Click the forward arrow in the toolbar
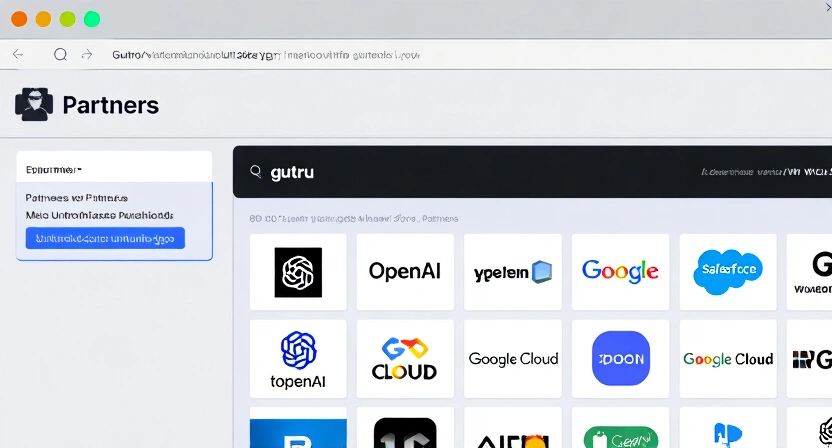 point(87,54)
